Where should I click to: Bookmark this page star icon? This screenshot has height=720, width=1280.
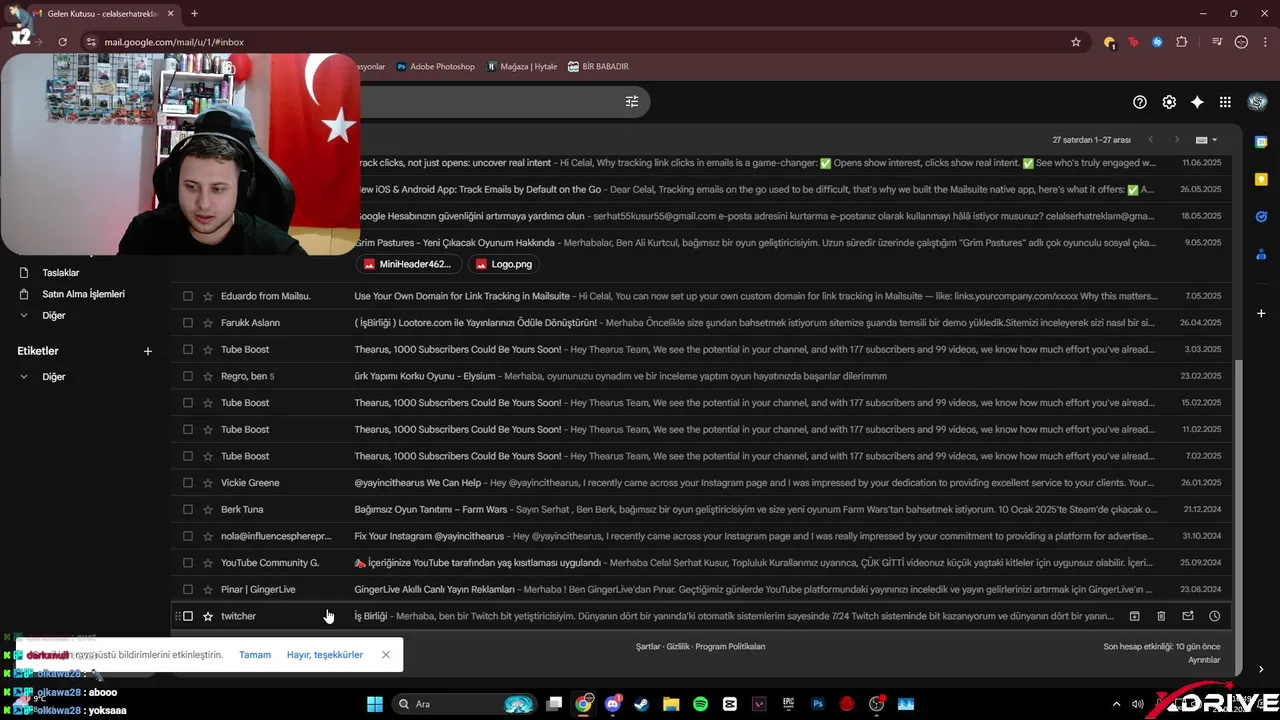click(x=1076, y=42)
